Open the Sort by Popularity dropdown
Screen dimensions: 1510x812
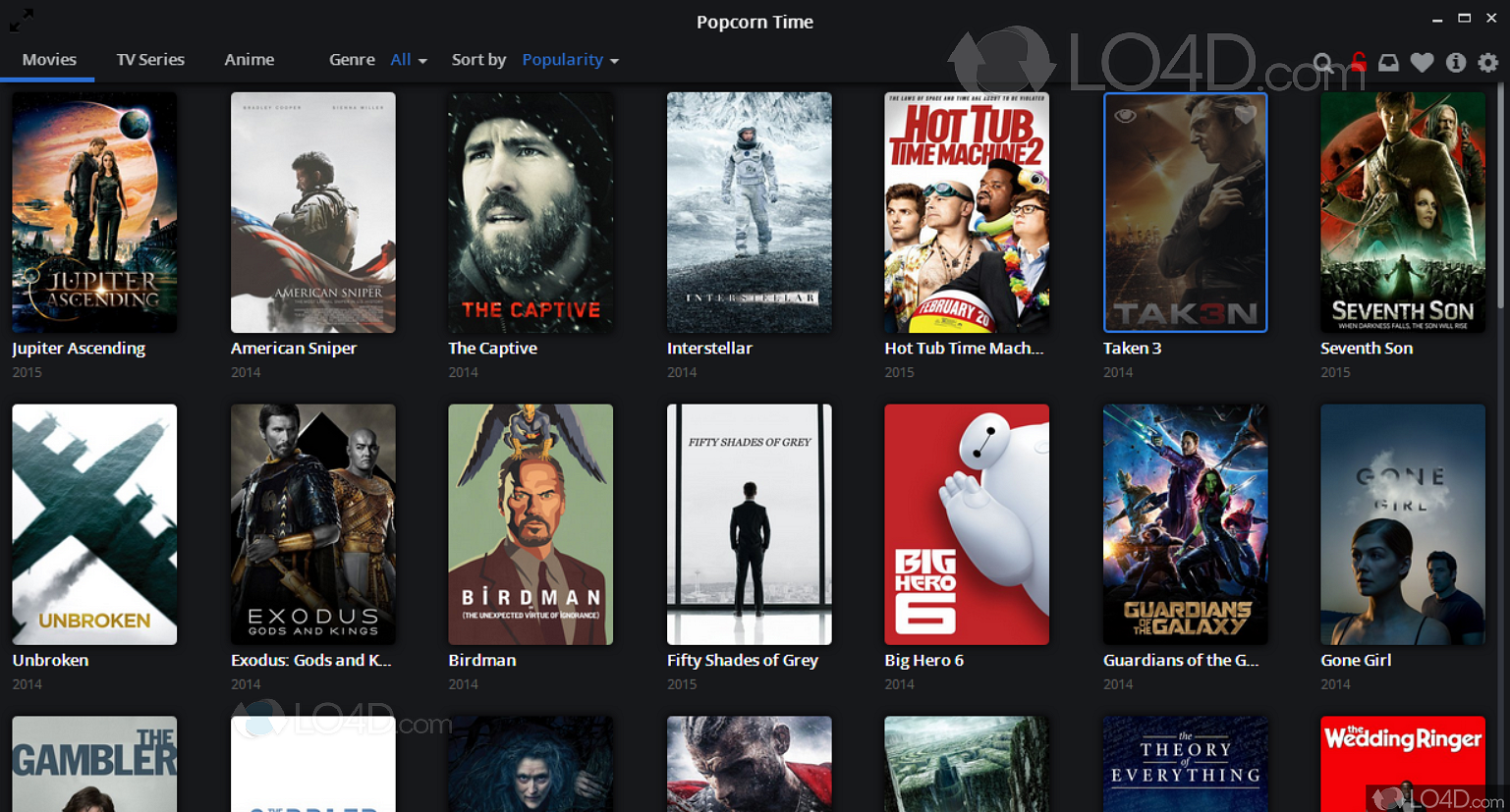[570, 60]
